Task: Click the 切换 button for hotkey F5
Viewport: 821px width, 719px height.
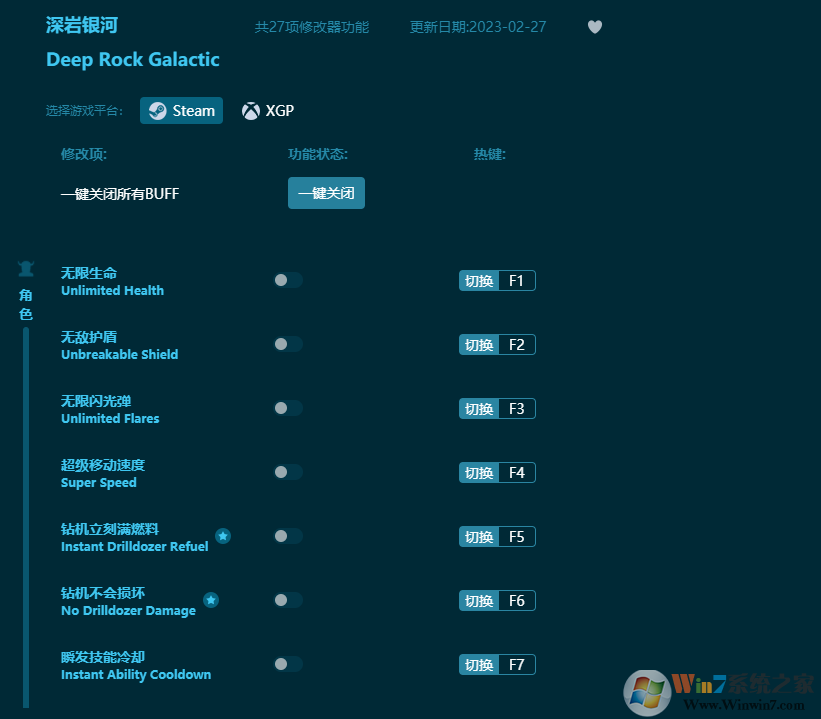Action: pos(479,537)
